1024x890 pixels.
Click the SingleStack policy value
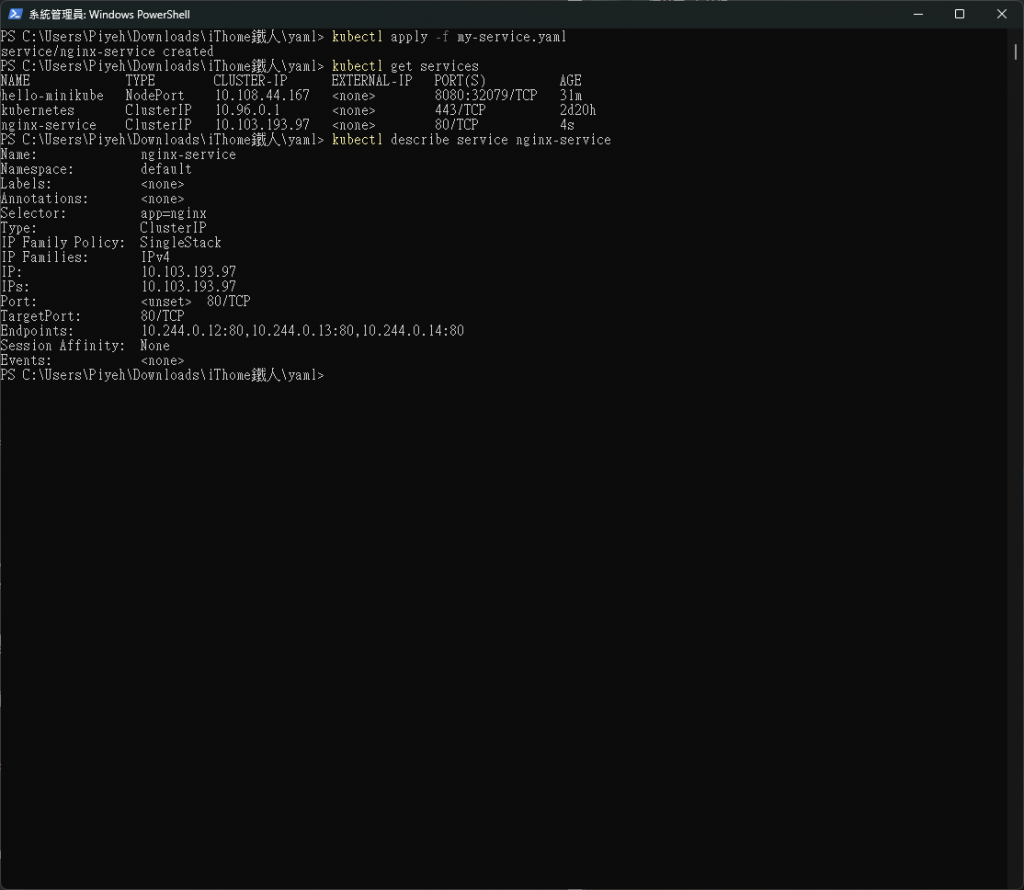180,243
